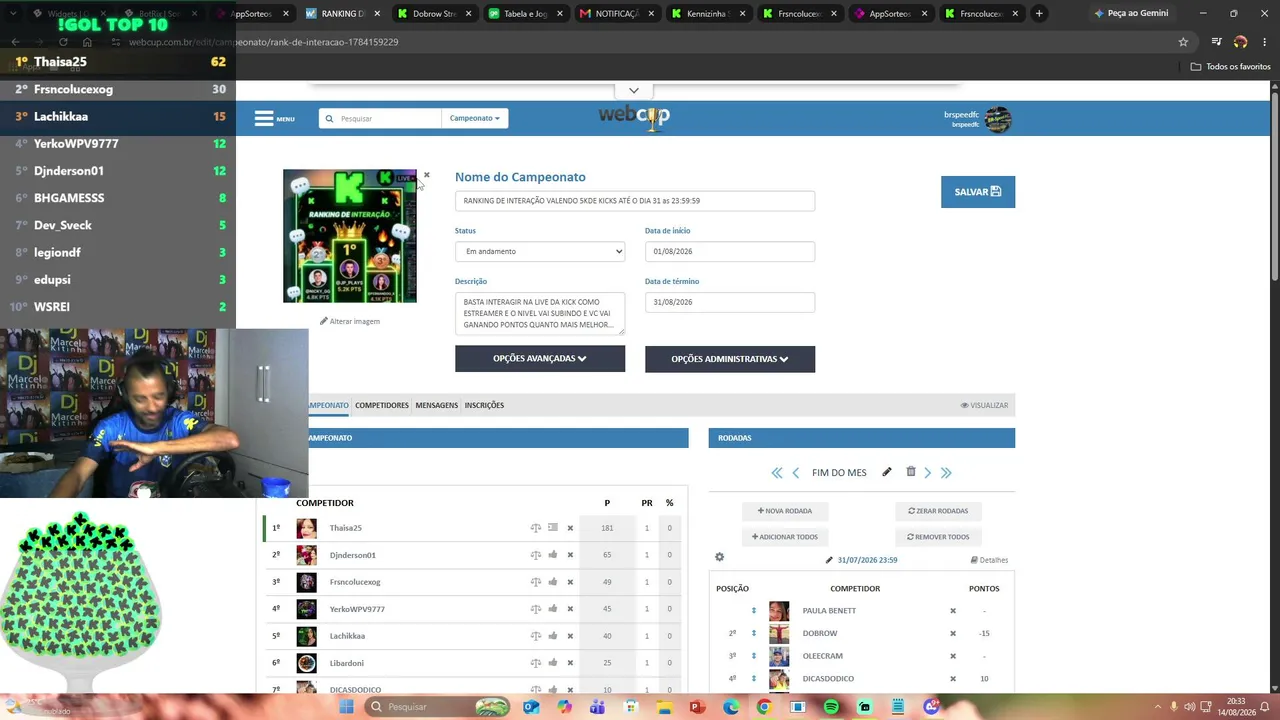Click the ADICIONAR TODOS button
The width and height of the screenshot is (1280, 720).
click(785, 537)
